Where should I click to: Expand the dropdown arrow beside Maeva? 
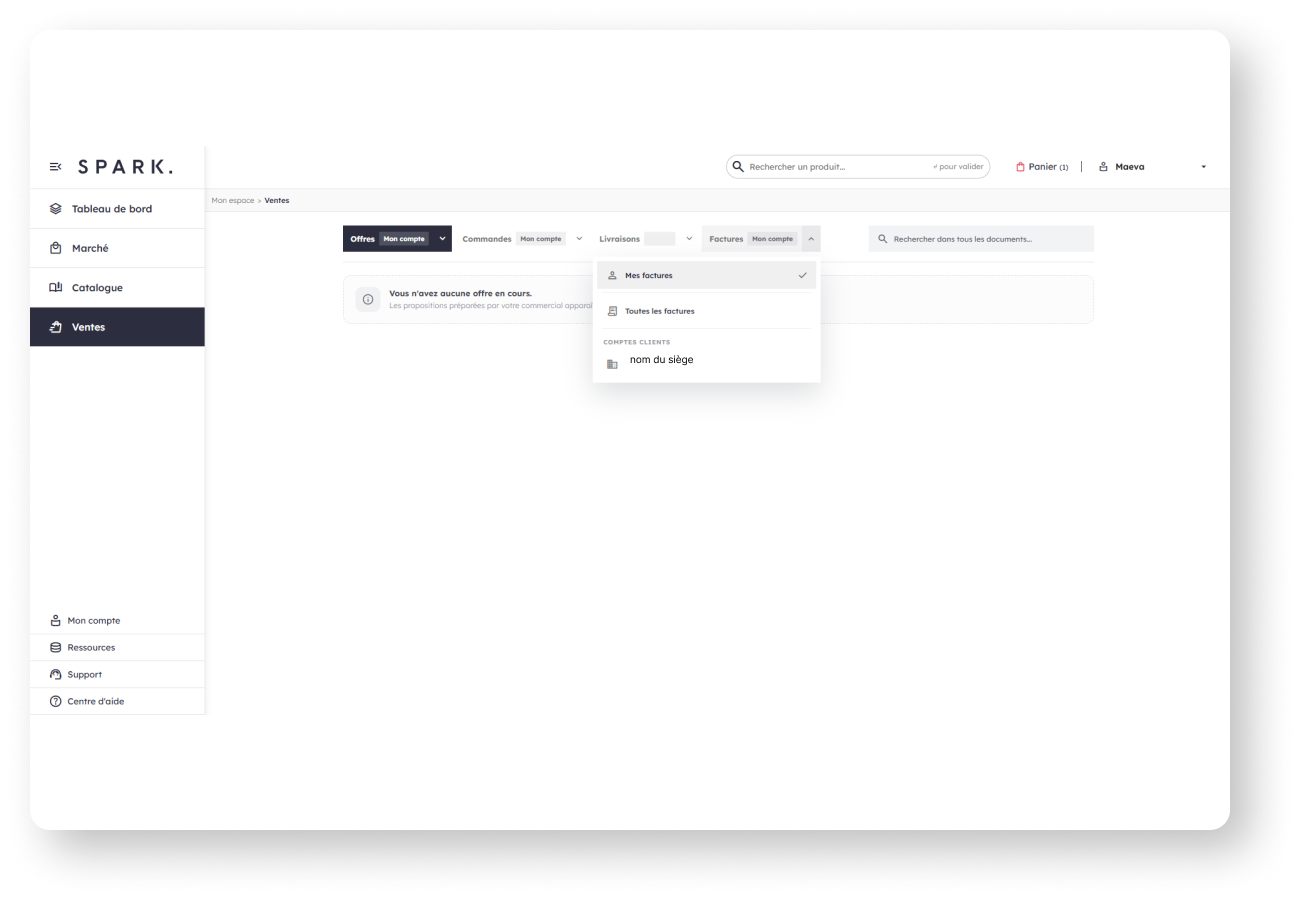1203,167
